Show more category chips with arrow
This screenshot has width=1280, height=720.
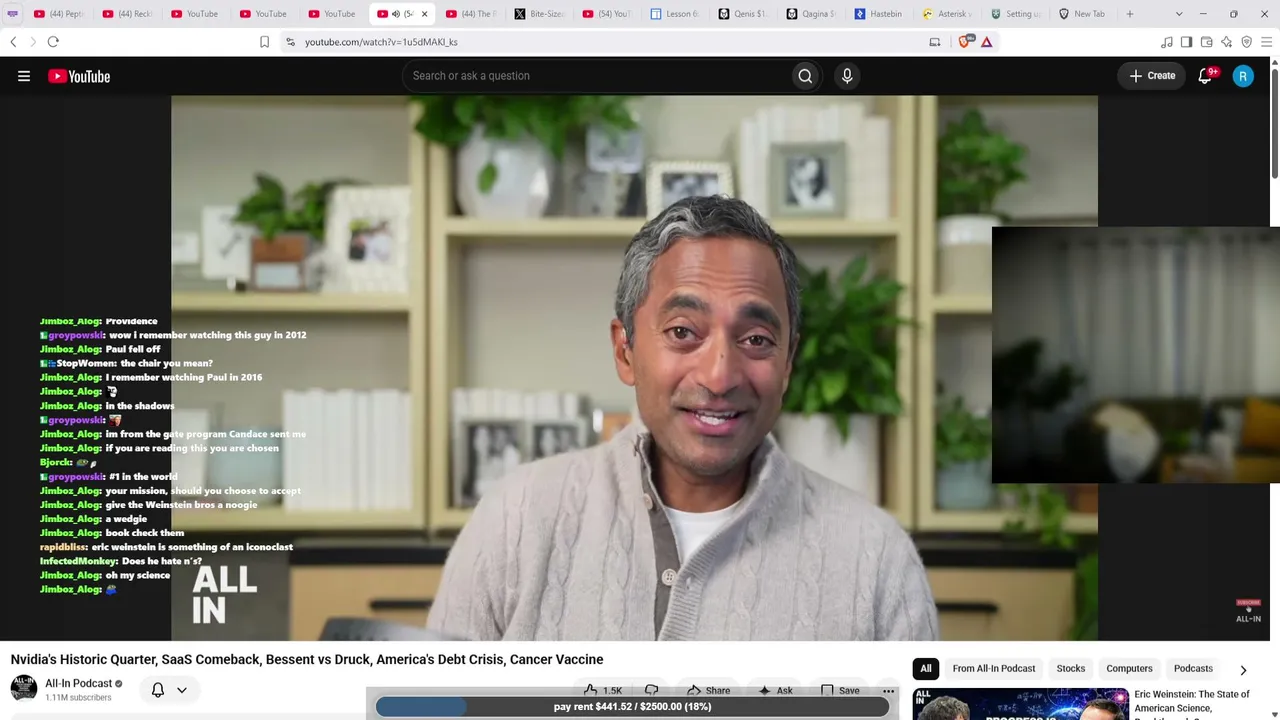(x=1243, y=669)
